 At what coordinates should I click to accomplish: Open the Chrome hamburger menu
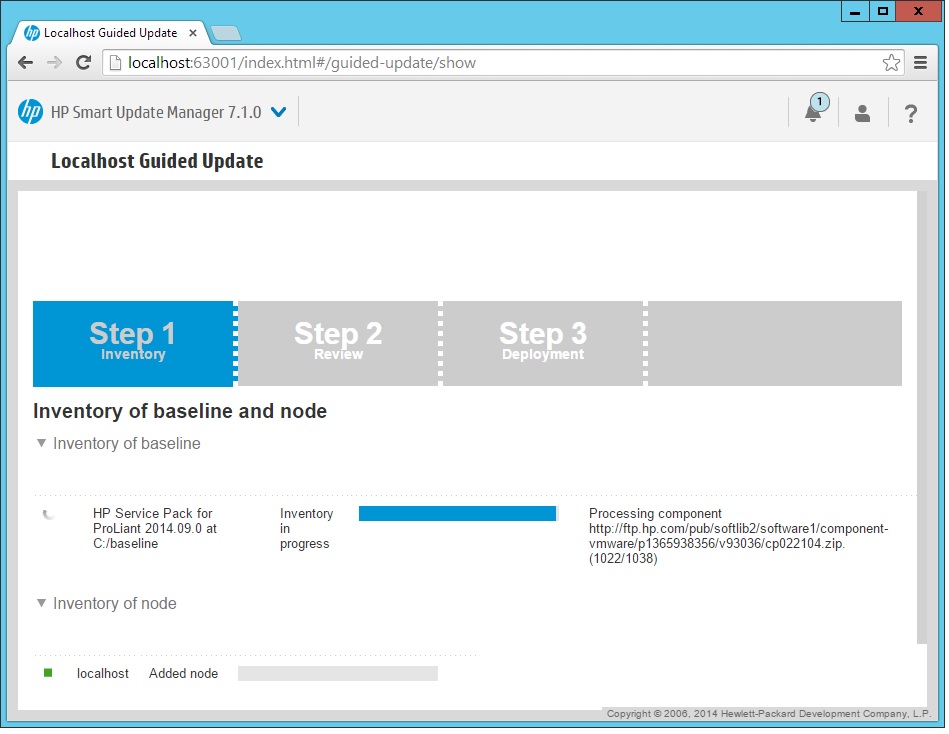pos(921,63)
